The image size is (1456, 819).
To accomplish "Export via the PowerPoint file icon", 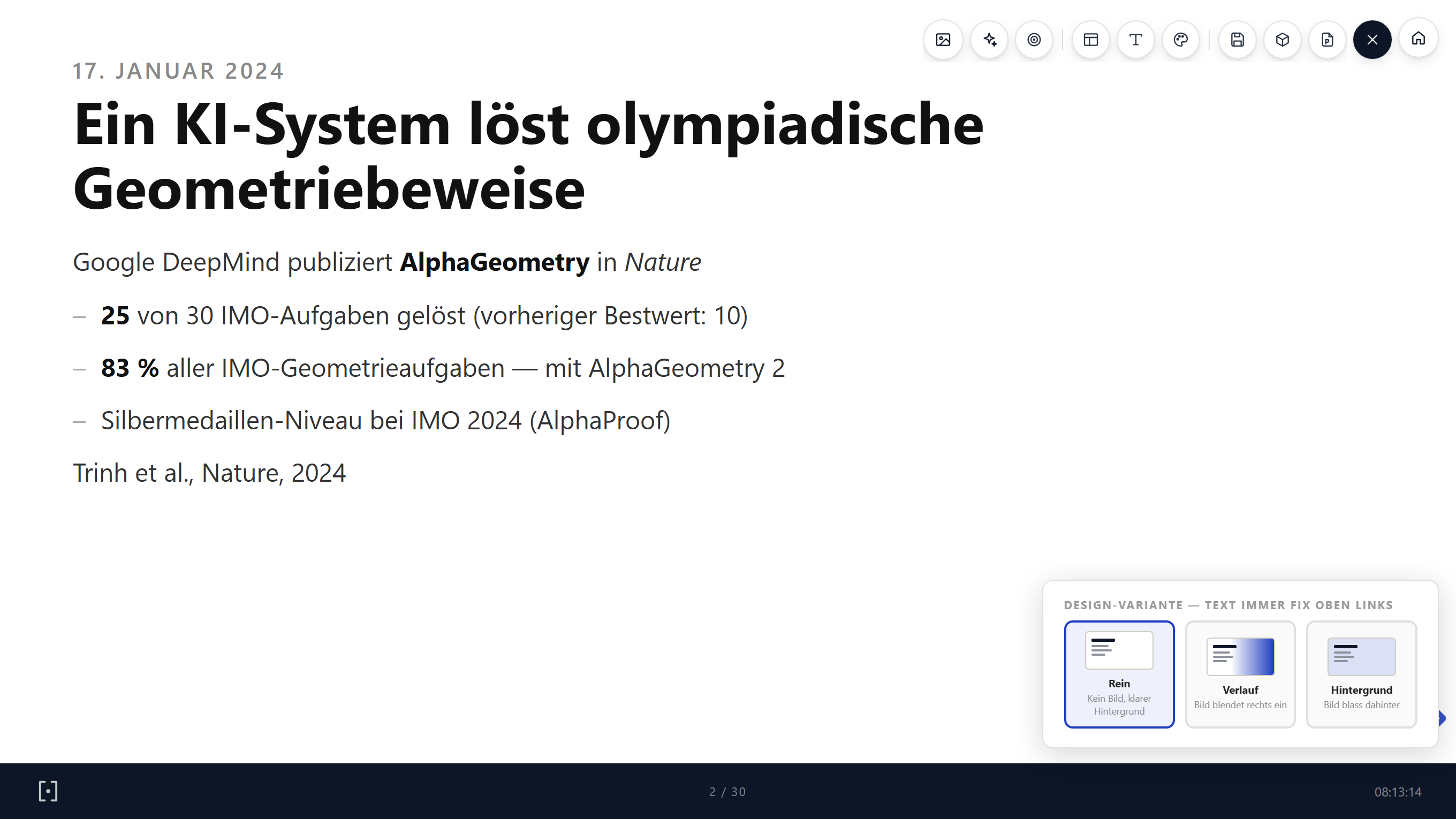I will coord(1327,40).
